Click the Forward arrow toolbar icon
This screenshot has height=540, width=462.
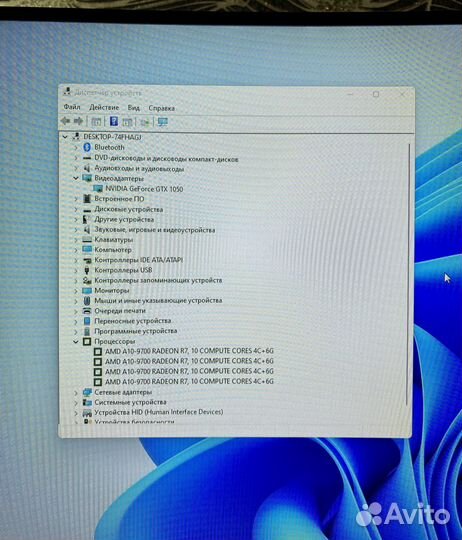tap(78, 121)
